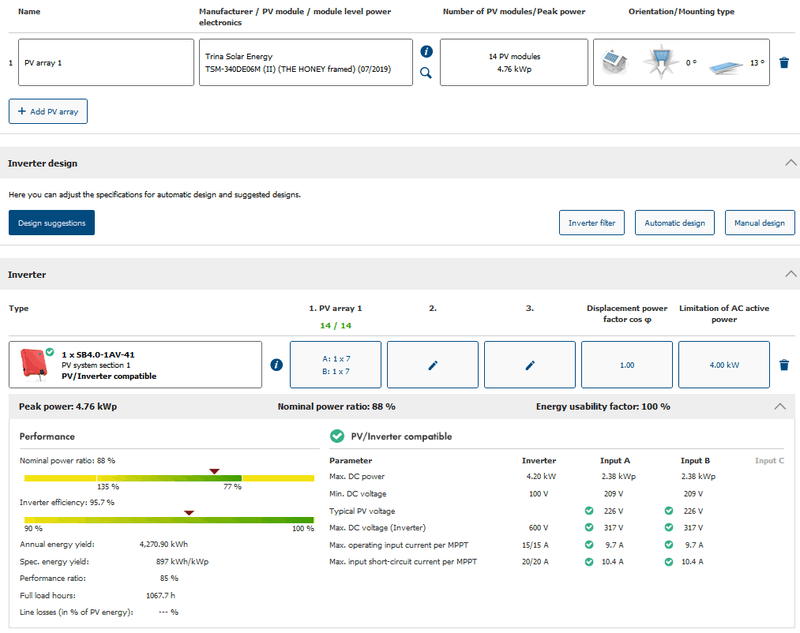Image resolution: width=800 pixels, height=633 pixels.
Task: Click the displacement power factor 1.00 field
Action: coord(627,365)
